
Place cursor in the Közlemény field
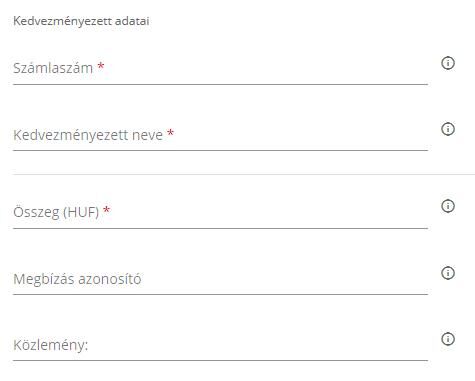coord(220,345)
